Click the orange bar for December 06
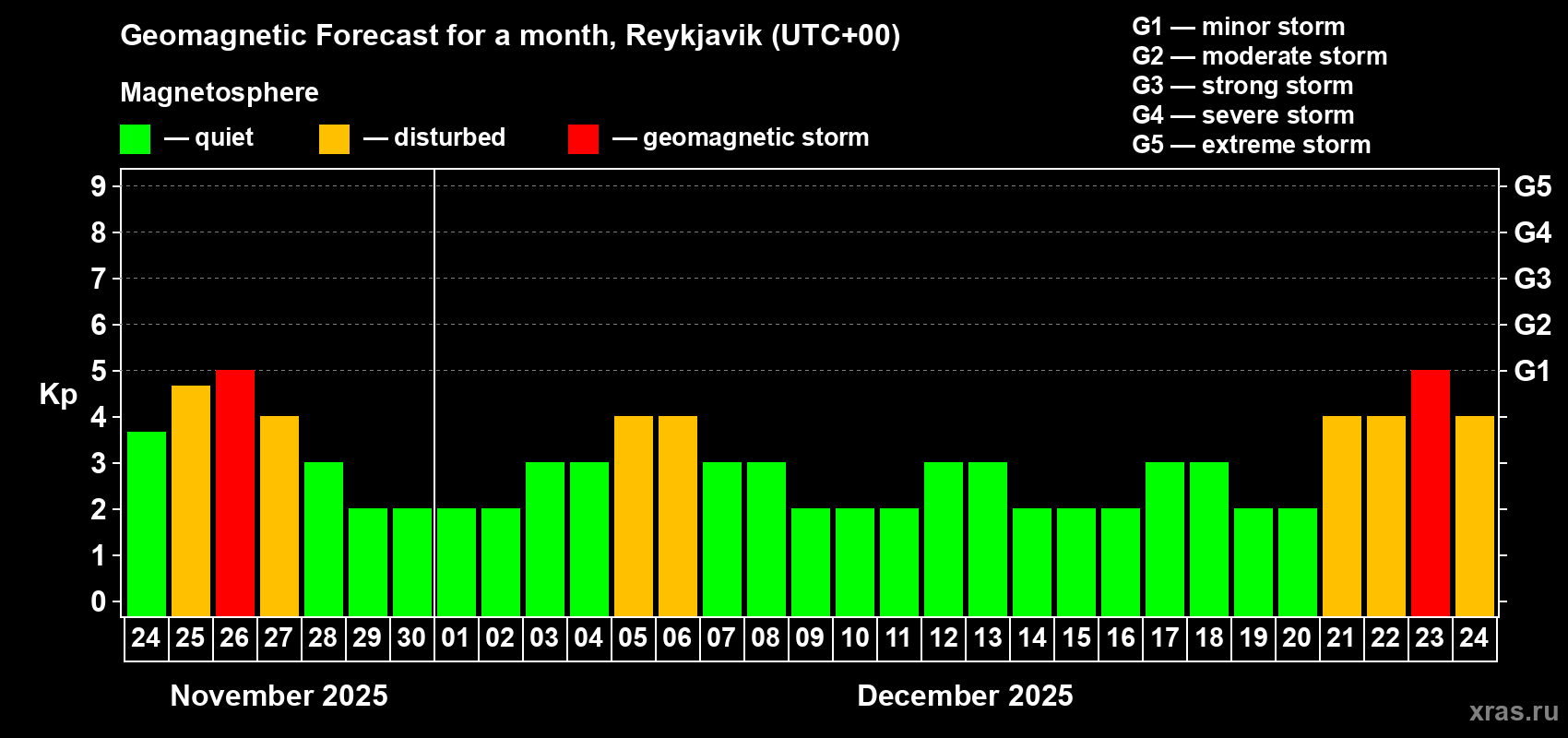 click(678, 516)
